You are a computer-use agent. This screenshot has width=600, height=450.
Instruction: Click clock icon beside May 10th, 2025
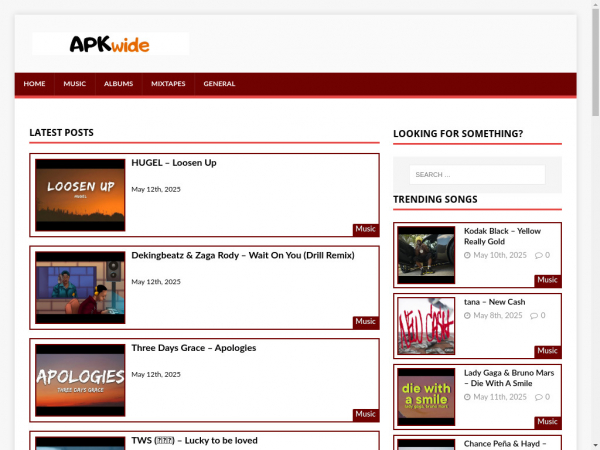tap(467, 255)
